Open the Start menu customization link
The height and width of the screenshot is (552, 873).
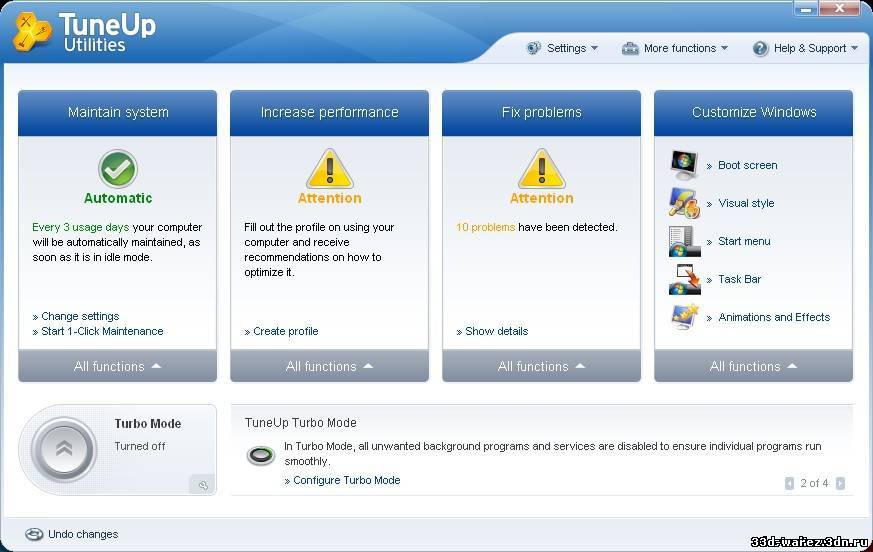pyautogui.click(x=744, y=241)
